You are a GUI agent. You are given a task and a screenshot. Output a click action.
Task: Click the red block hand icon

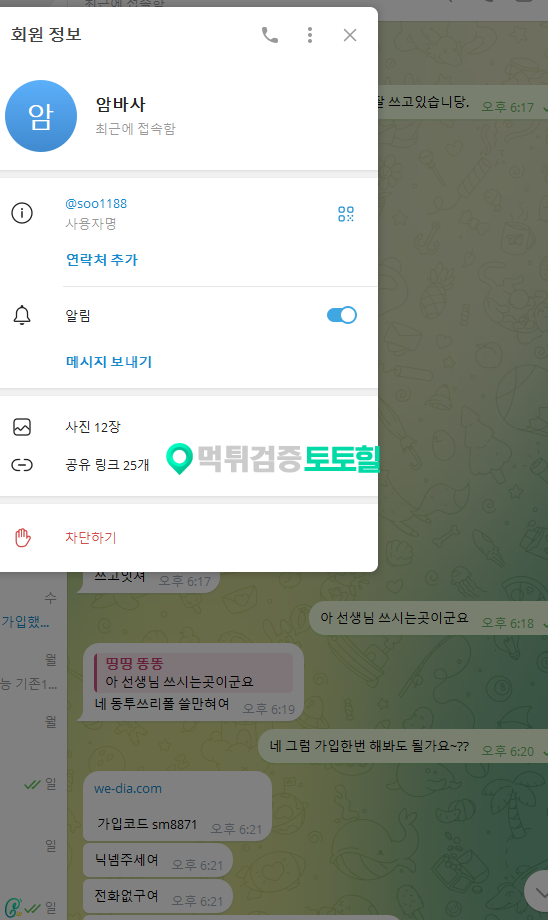coord(22,537)
